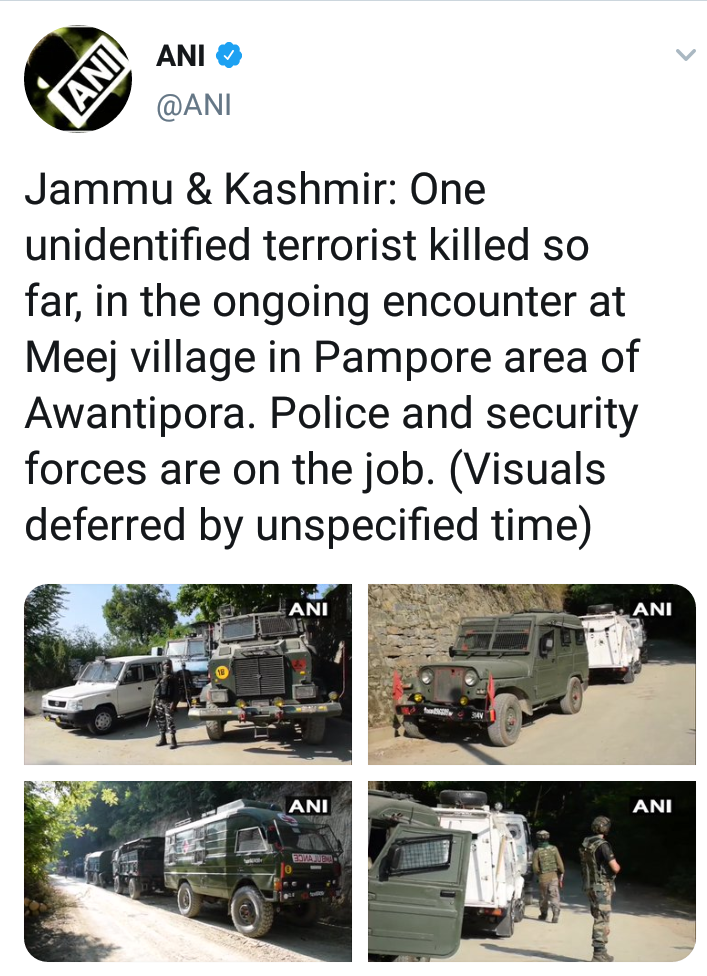
Task: Open the two soldiers walking photo
Action: pyautogui.click(x=531, y=871)
